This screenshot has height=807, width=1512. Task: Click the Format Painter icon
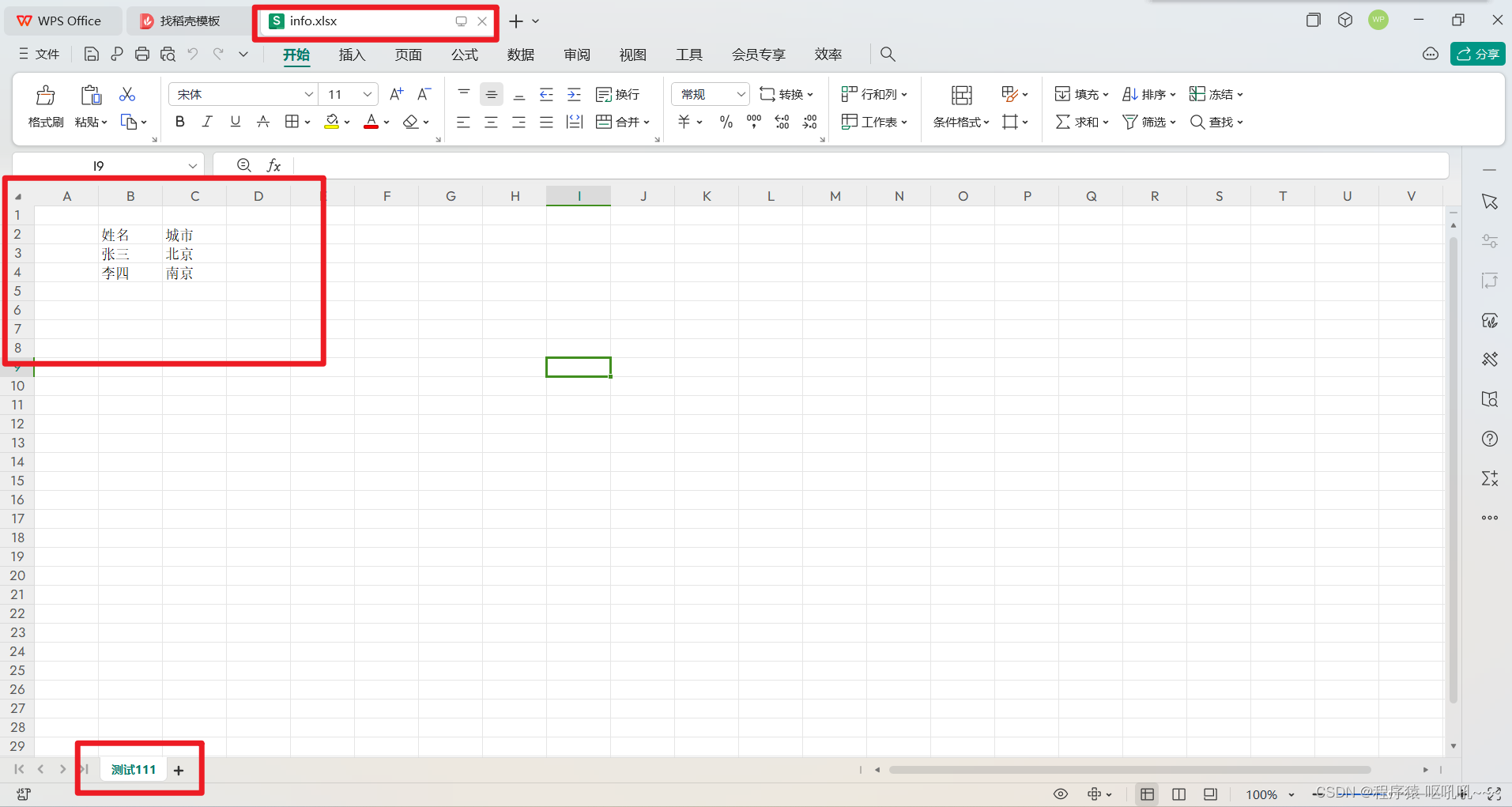(x=46, y=96)
